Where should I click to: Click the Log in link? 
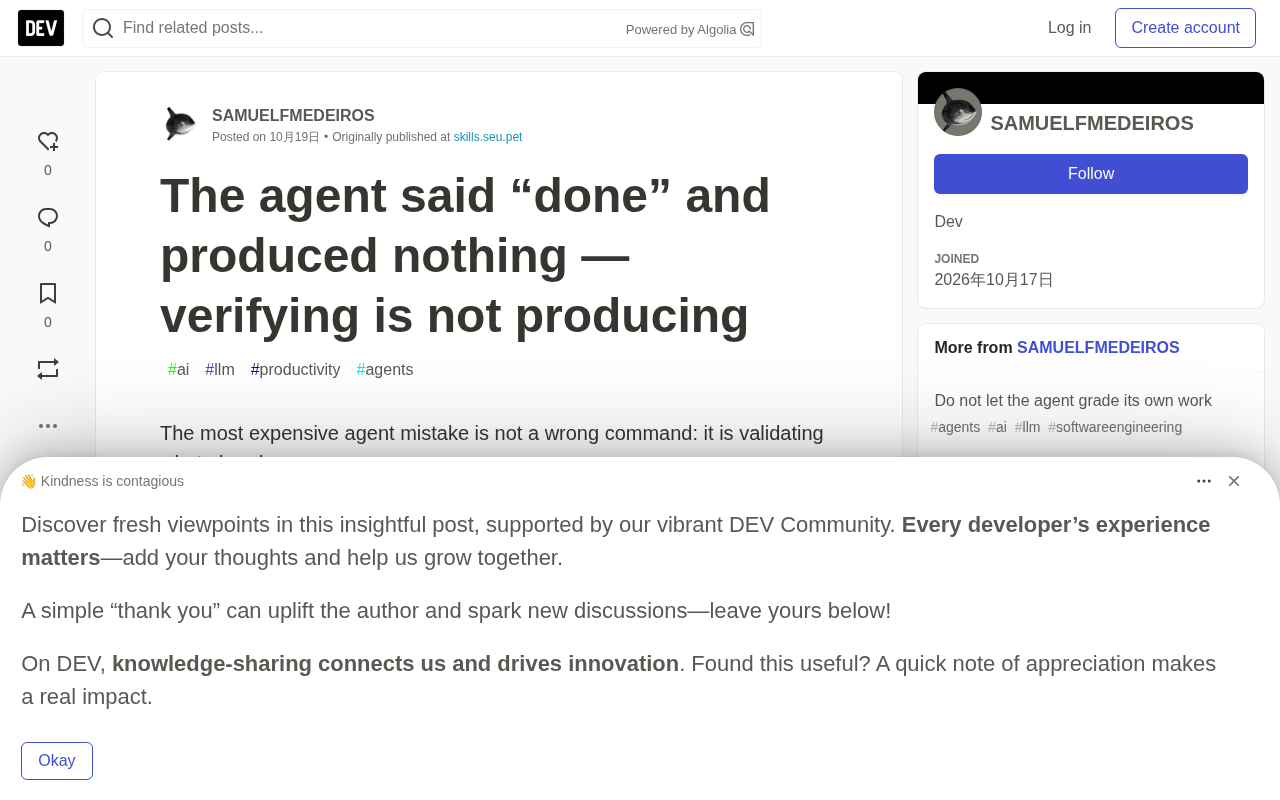click(1069, 28)
